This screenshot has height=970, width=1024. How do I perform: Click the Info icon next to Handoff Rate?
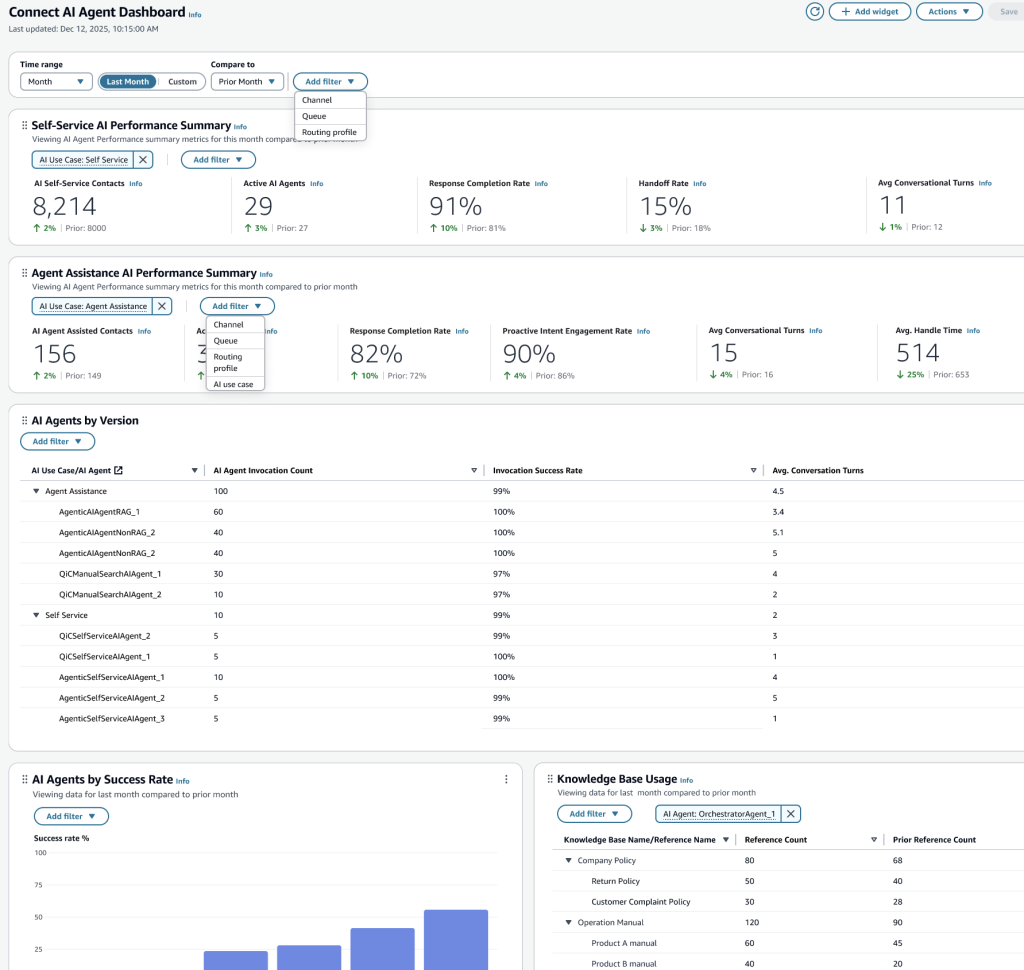[699, 183]
